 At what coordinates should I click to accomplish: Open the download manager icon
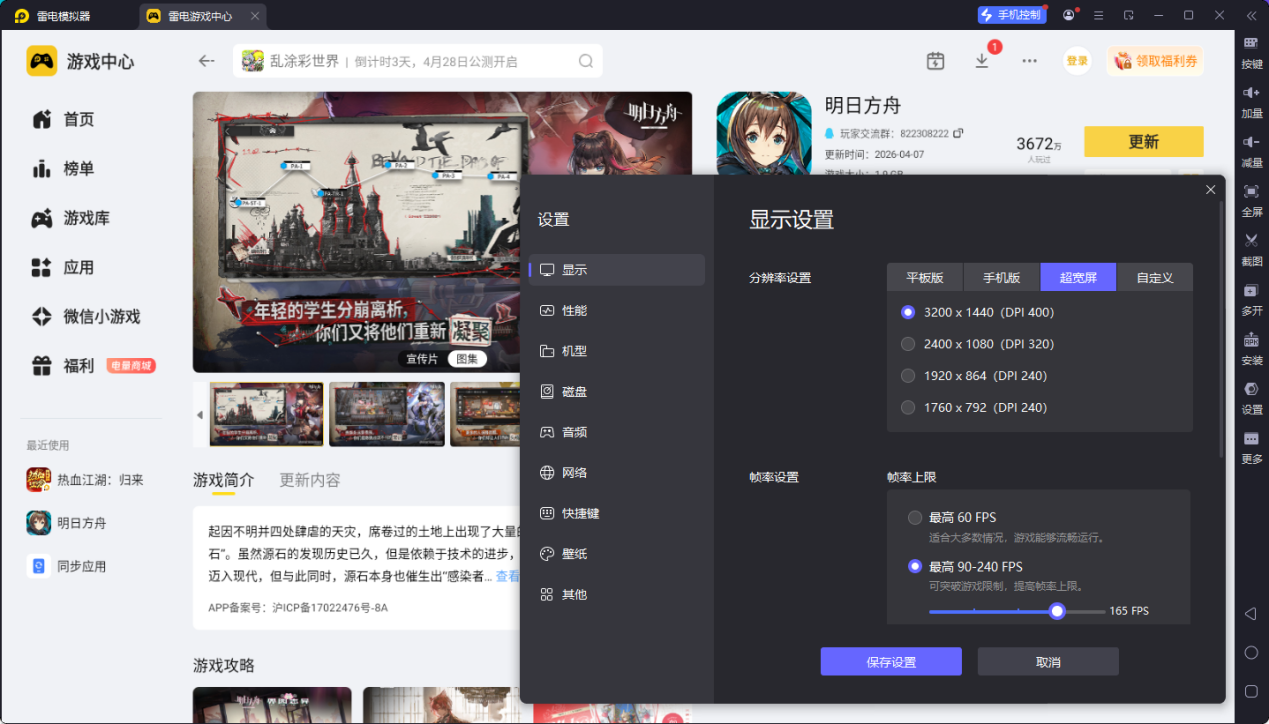tap(982, 61)
